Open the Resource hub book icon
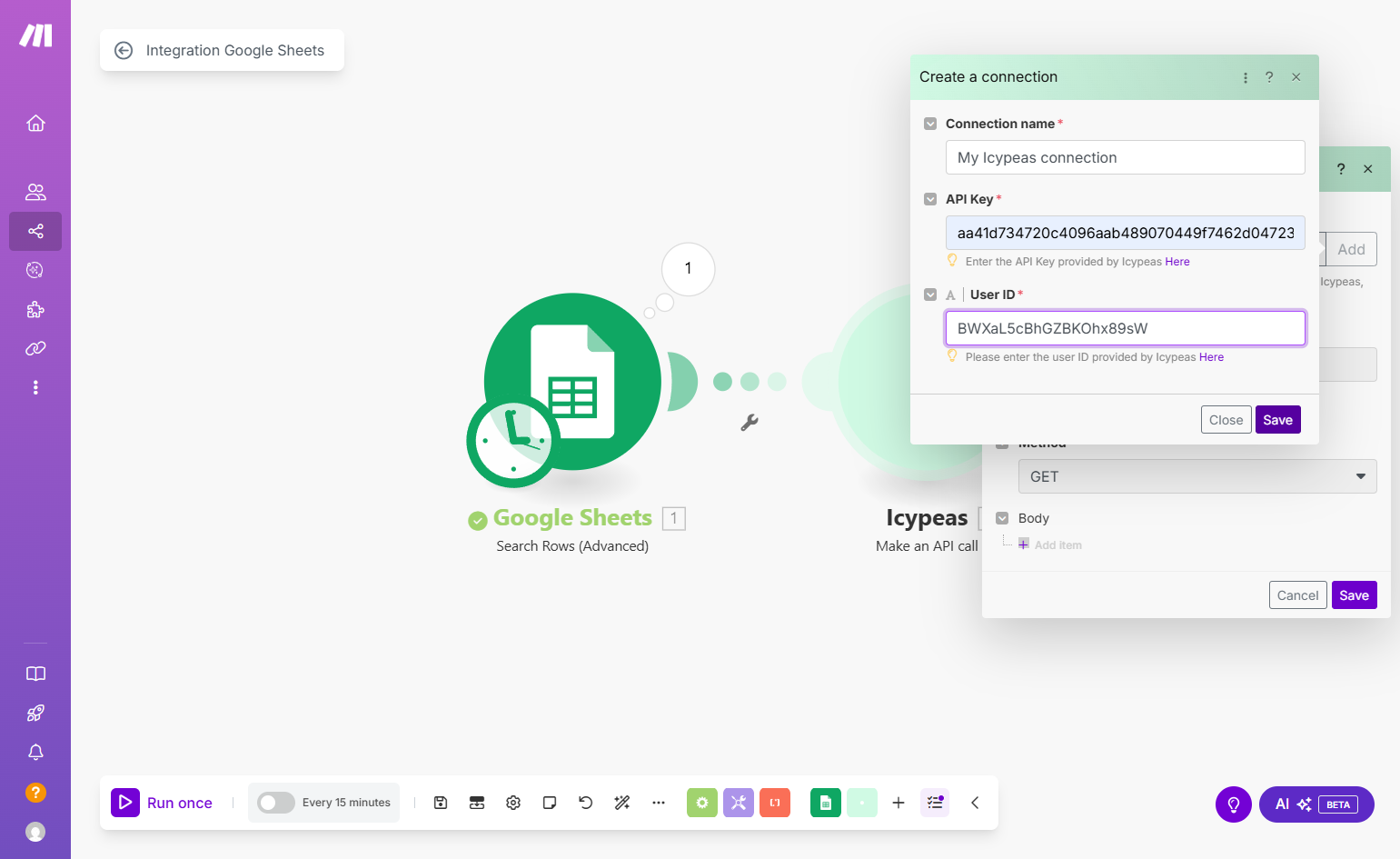The width and height of the screenshot is (1400, 859). click(x=35, y=674)
